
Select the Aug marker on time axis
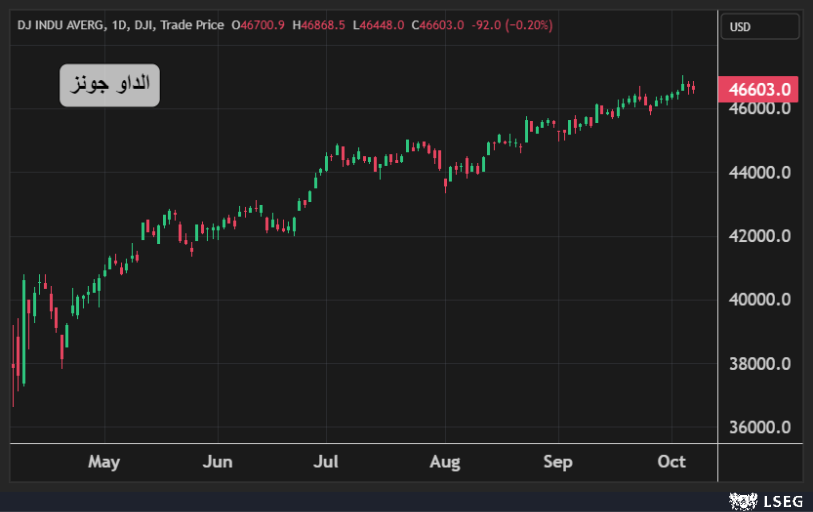point(445,461)
